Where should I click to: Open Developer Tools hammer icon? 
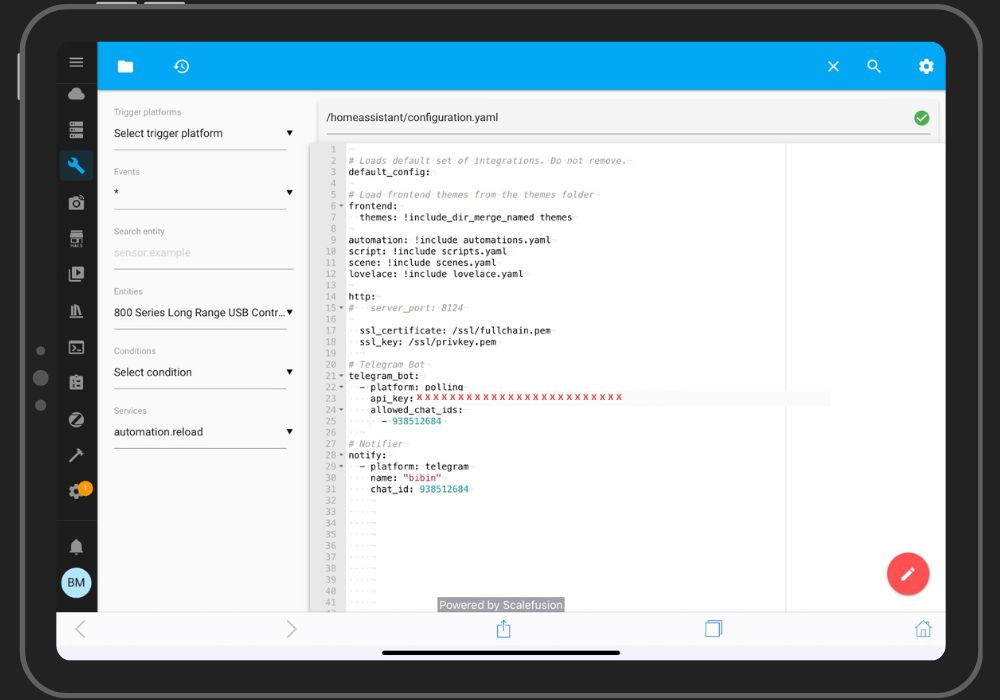[x=76, y=456]
